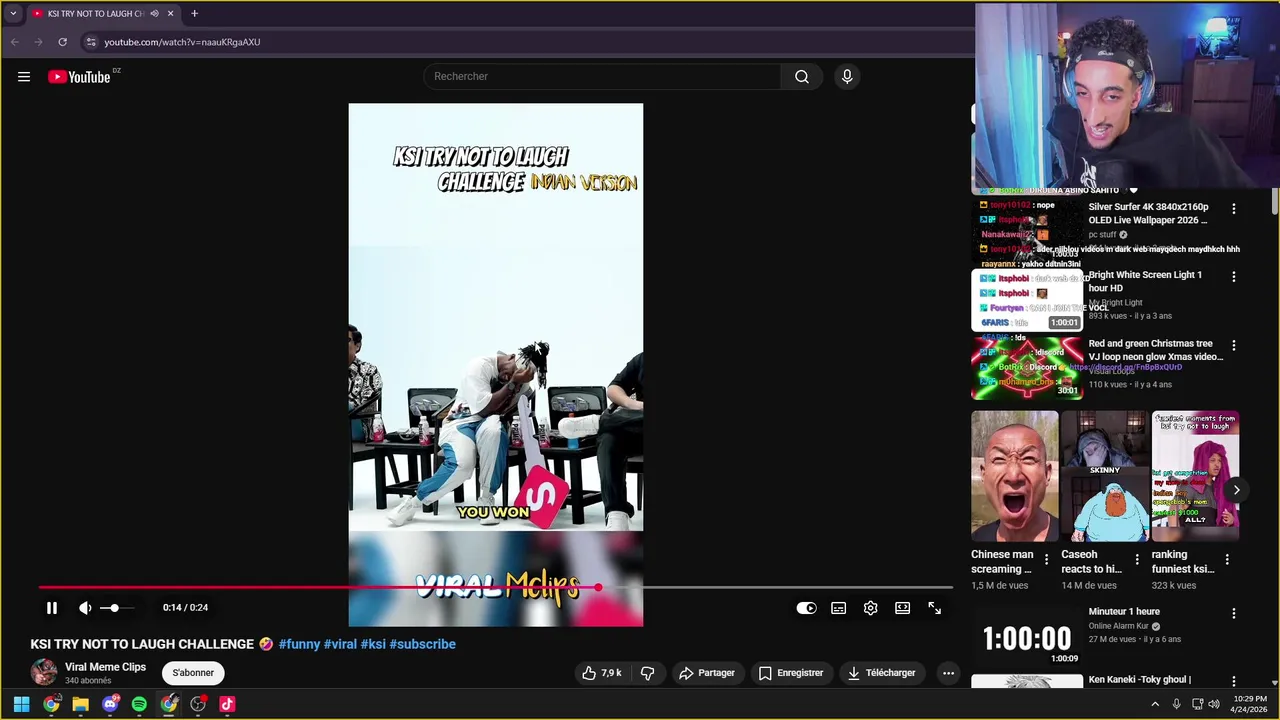This screenshot has width=1280, height=720.
Task: Open the Red and green Christmas tree title
Action: click(1156, 350)
